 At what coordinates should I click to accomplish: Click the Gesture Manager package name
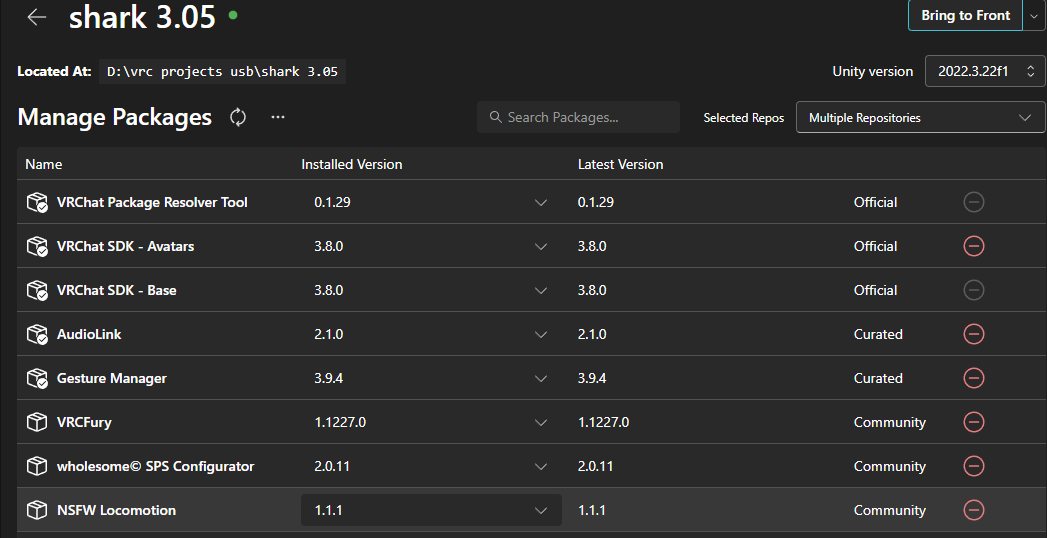tap(112, 378)
